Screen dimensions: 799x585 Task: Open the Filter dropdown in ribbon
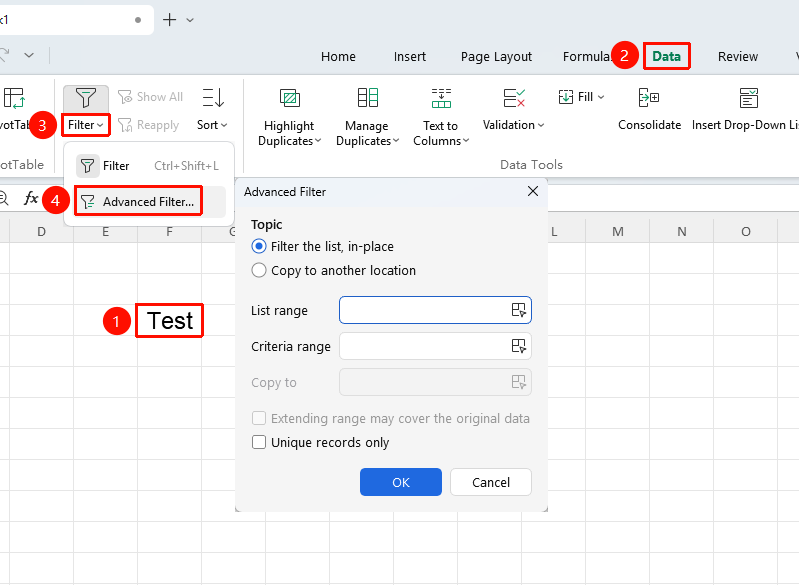(86, 125)
